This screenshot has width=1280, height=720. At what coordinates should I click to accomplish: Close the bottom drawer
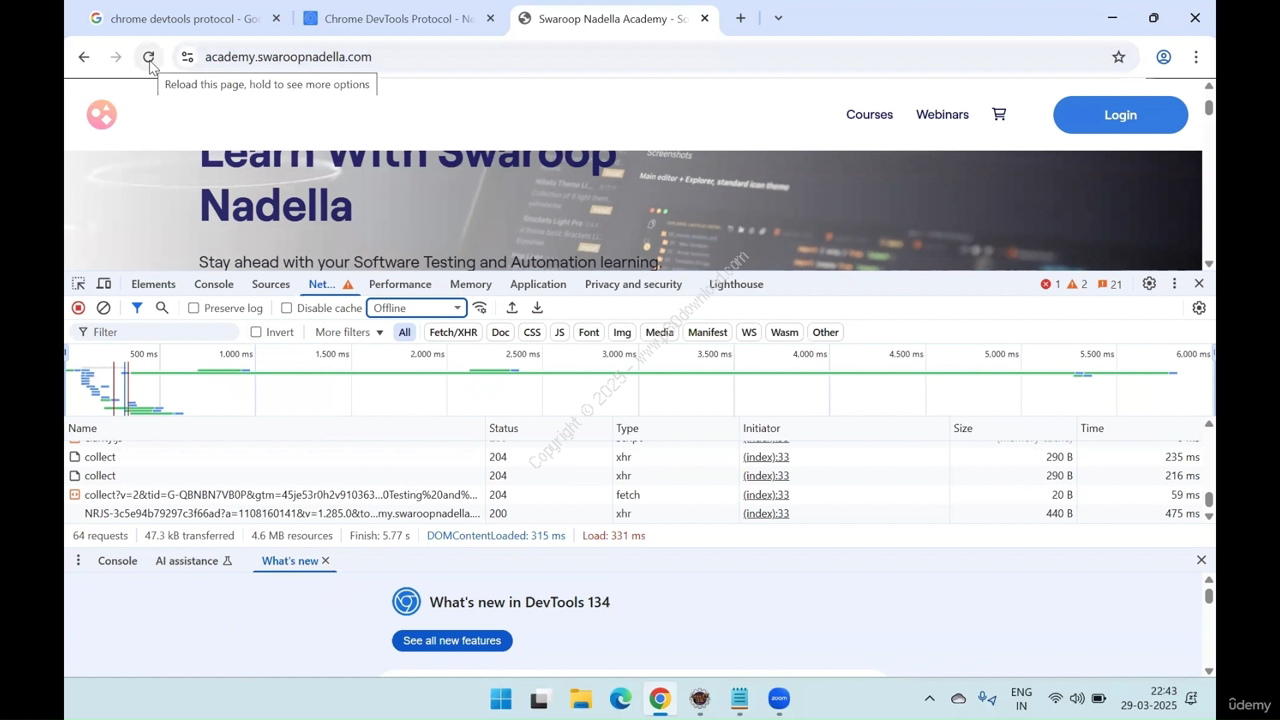point(1201,560)
